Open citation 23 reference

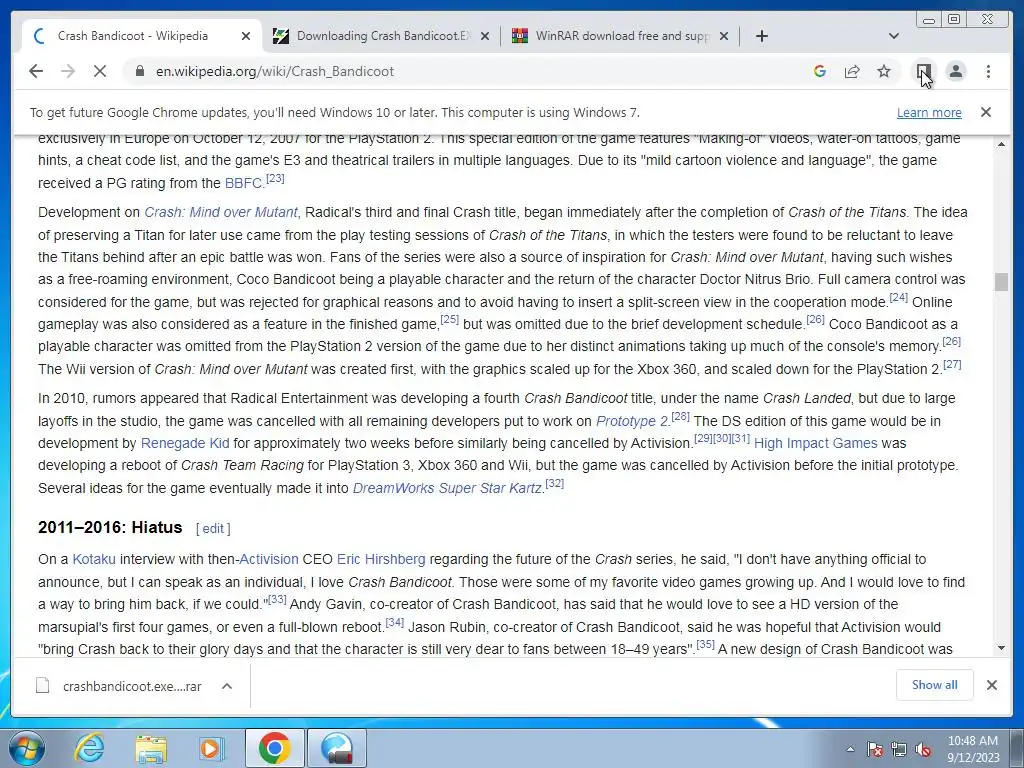coord(275,178)
